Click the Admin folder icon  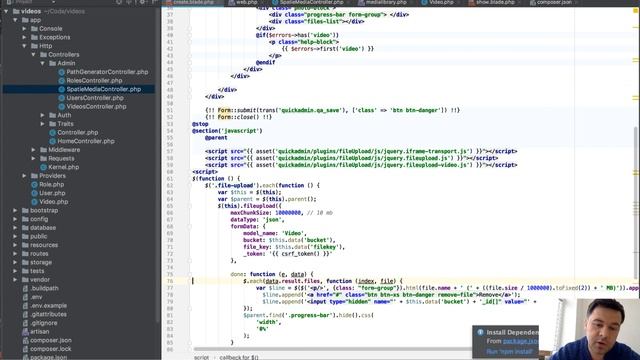pyautogui.click(x=52, y=63)
